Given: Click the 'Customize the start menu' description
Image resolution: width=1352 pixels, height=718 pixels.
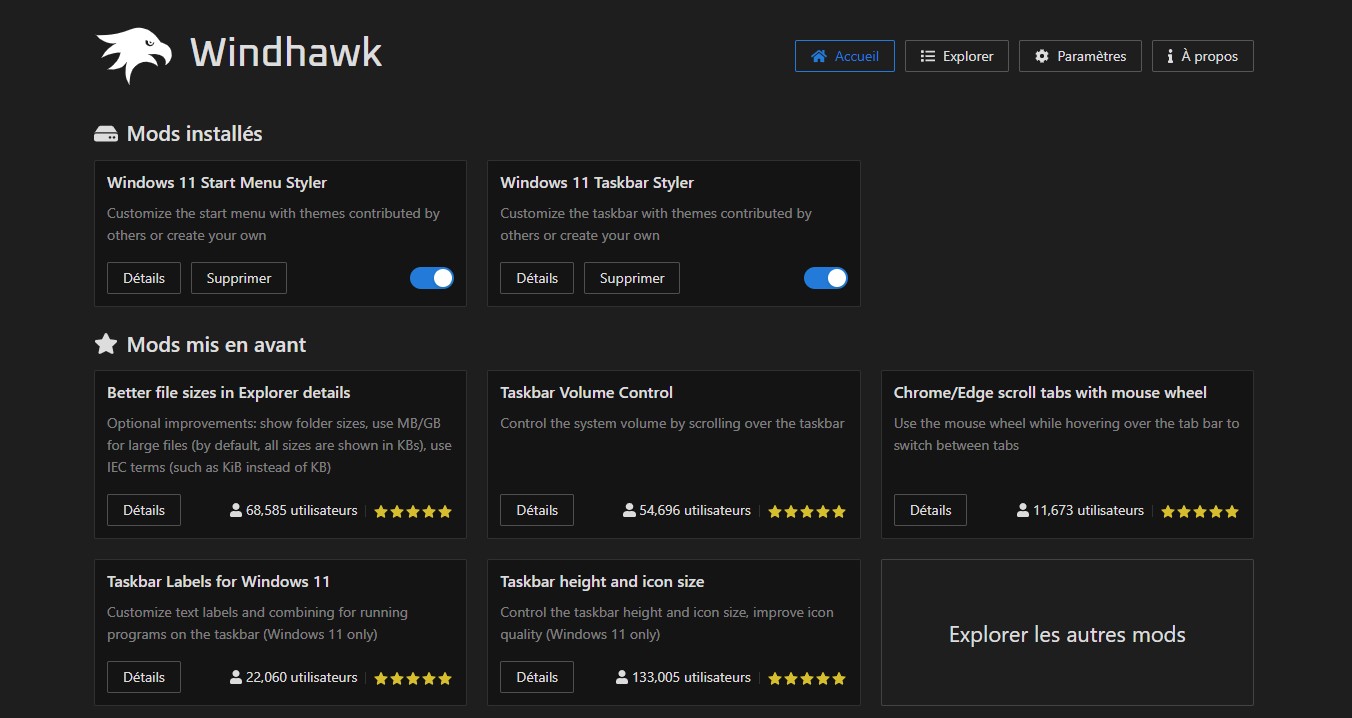Looking at the screenshot, I should coord(274,224).
